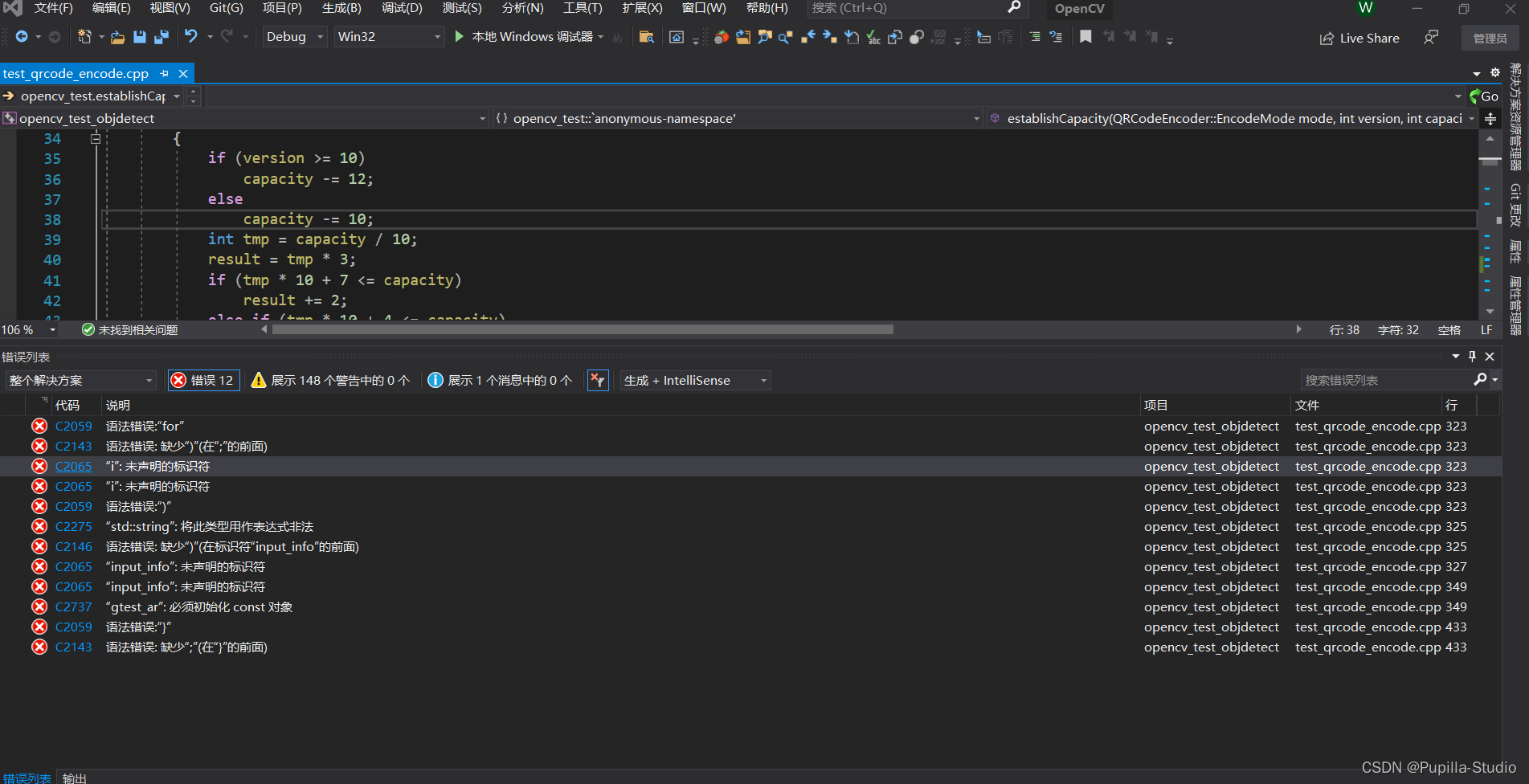Click the horizontal scrollbar of the code editor
The height and width of the screenshot is (784, 1529).
583,329
